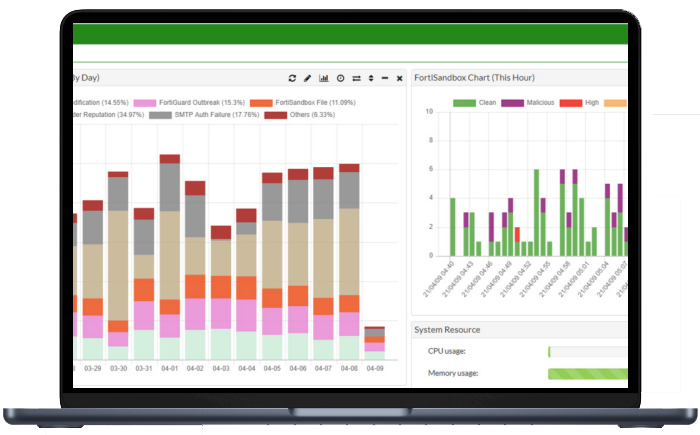The image size is (700, 435).
Task: Click the 'By Day)' widget title text
Action: 87,78
